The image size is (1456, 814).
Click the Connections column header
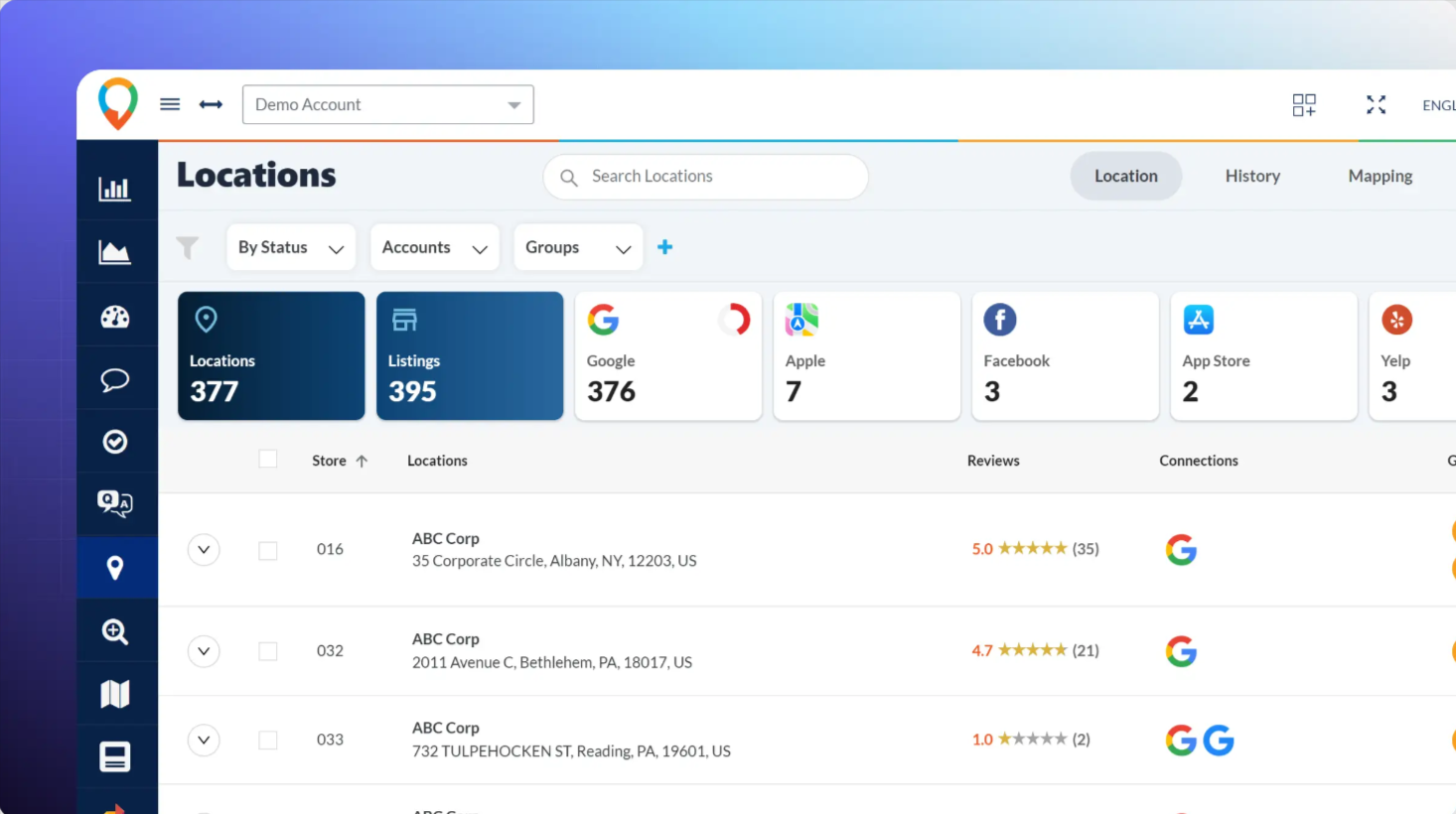[1199, 461]
